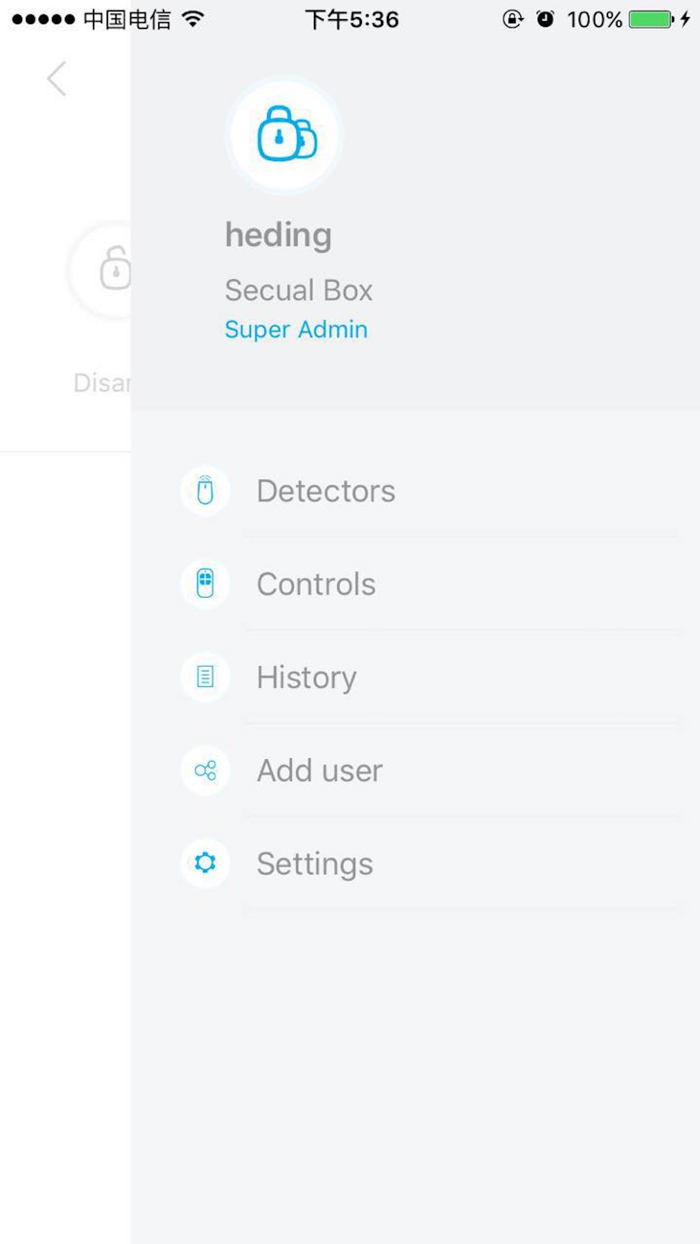Image resolution: width=700 pixels, height=1244 pixels.
Task: Select the Controls remote icon
Action: (204, 583)
